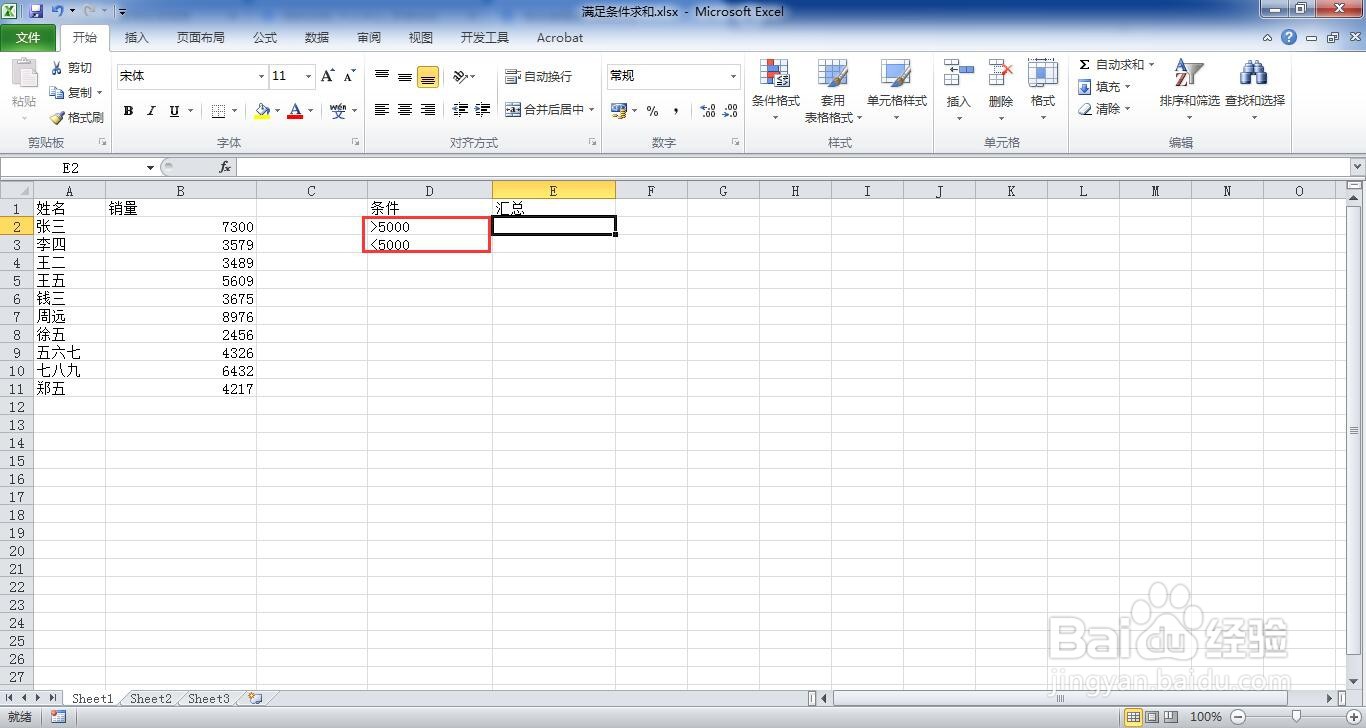The height and width of the screenshot is (728, 1366).
Task: Toggle Bold formatting
Action: pyautogui.click(x=128, y=111)
